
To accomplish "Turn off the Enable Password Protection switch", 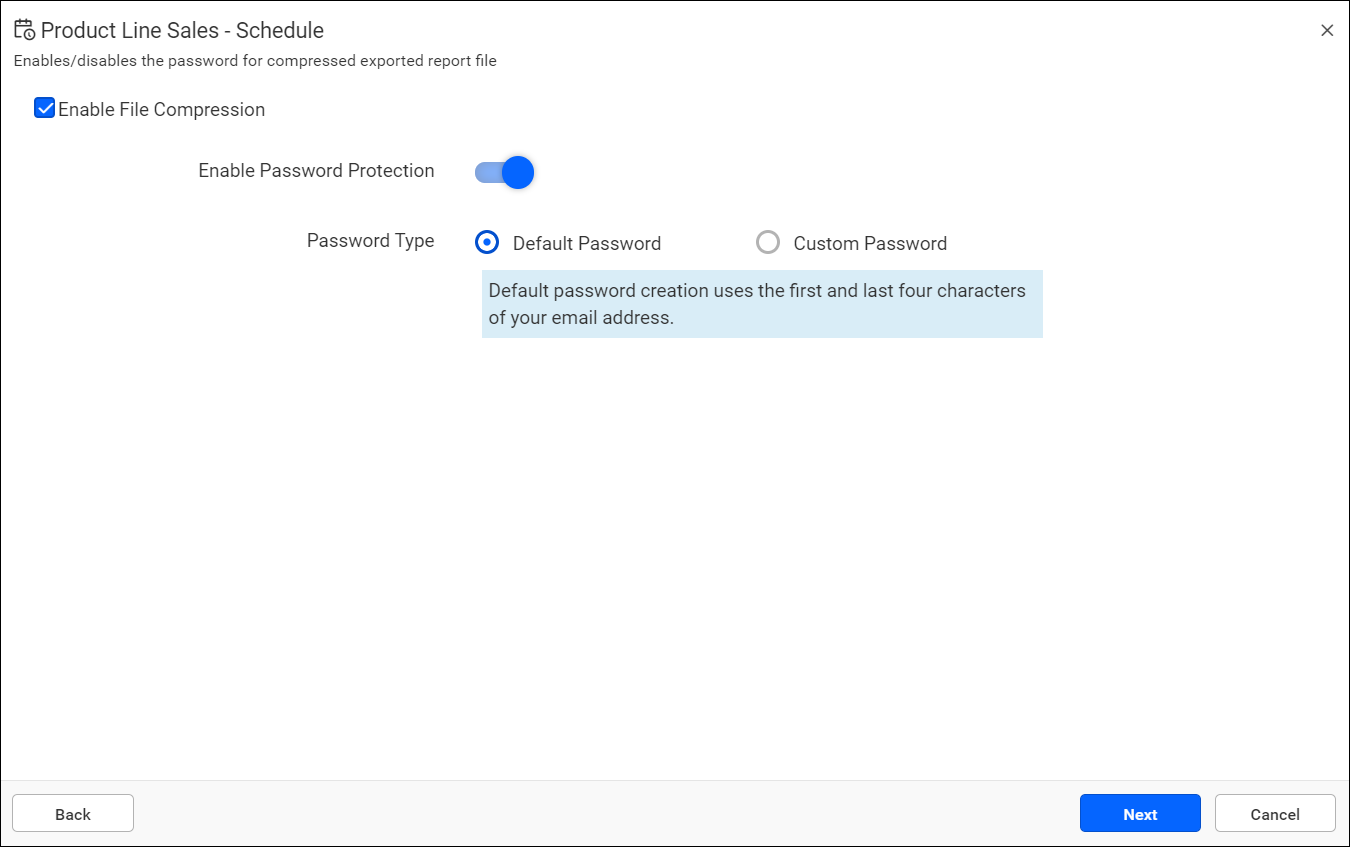I will coord(504,172).
